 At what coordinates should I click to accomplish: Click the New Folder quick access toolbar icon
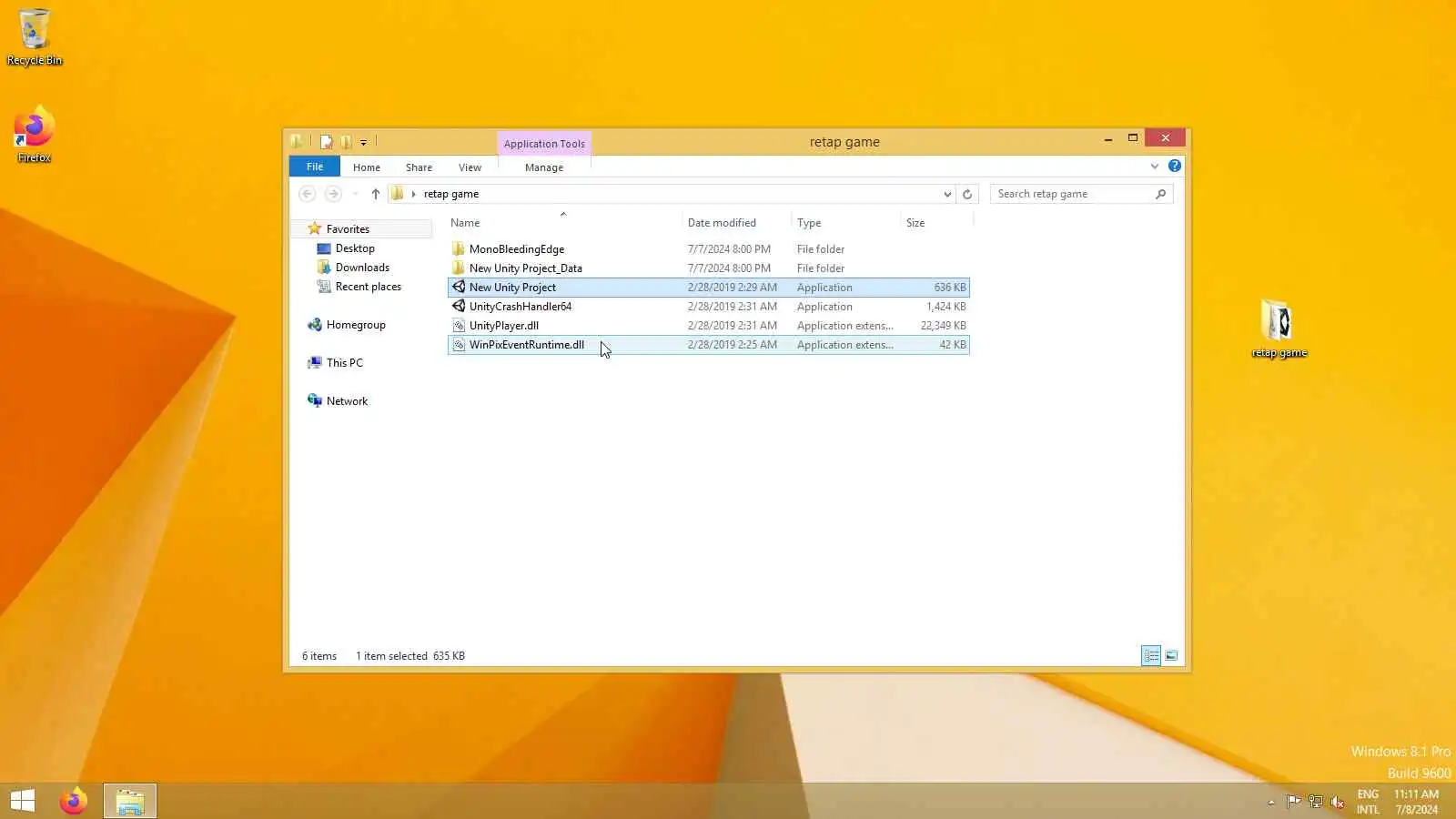[x=346, y=142]
